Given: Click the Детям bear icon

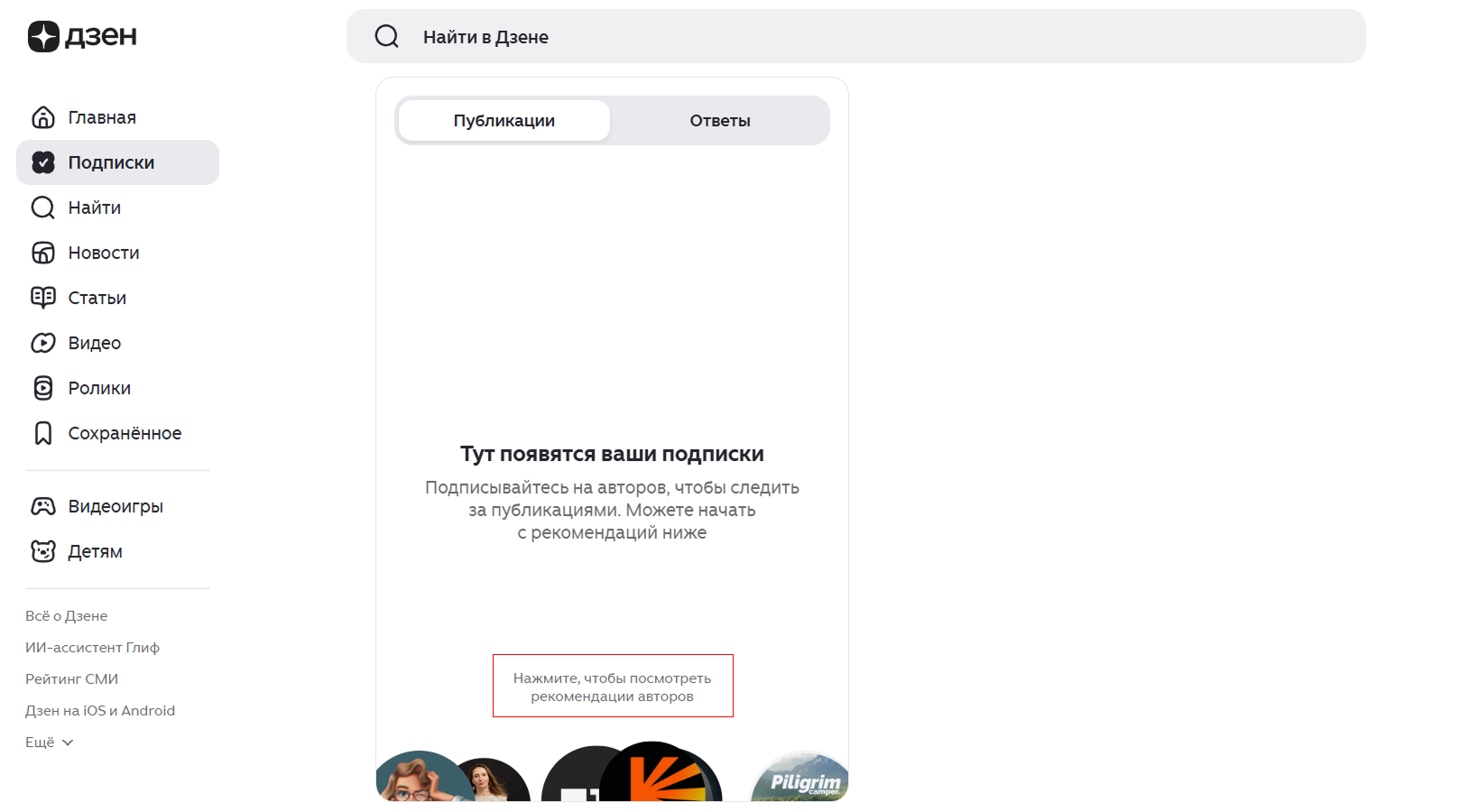Looking at the screenshot, I should (43, 551).
